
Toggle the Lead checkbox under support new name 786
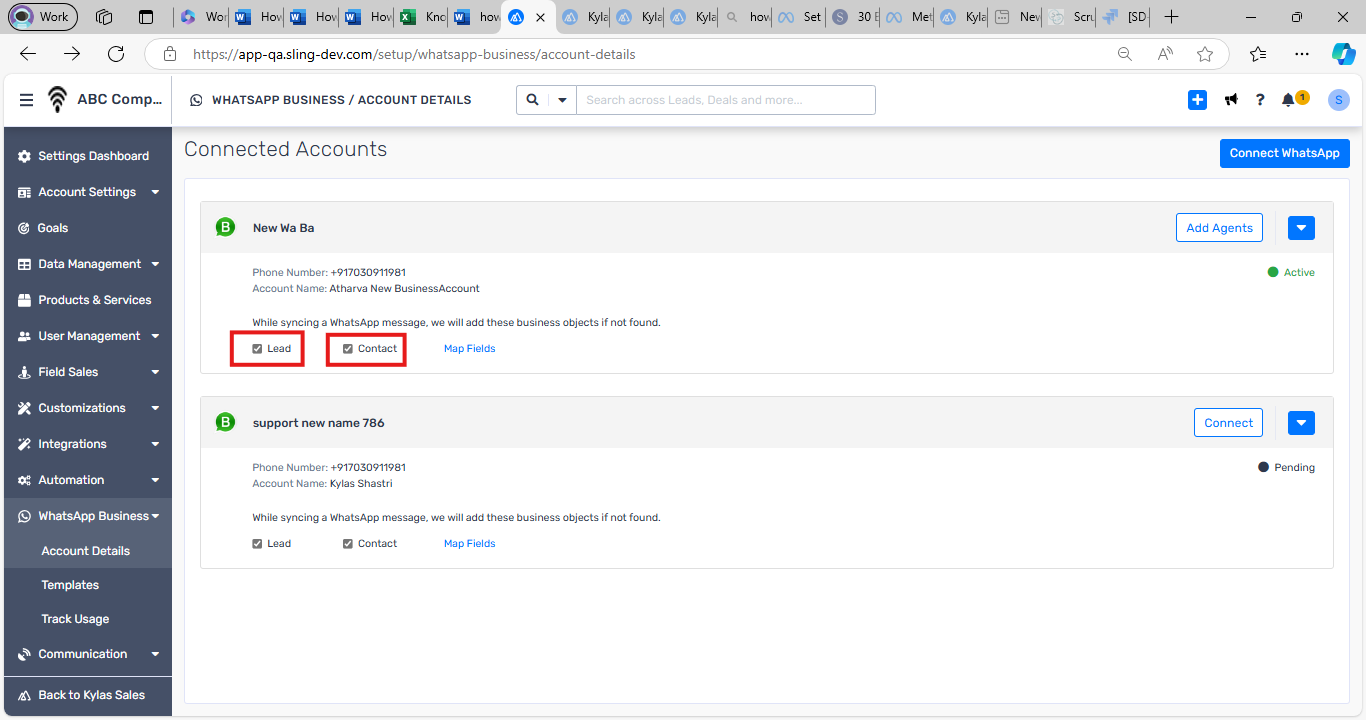tap(257, 544)
